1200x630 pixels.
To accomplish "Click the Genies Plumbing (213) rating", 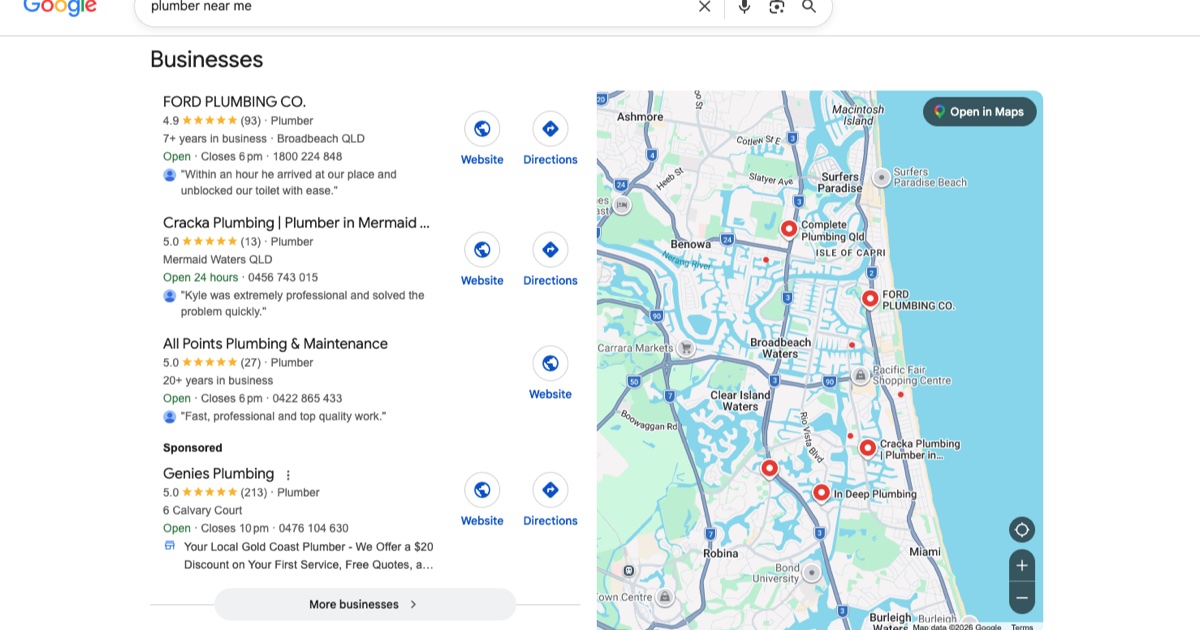I will [x=215, y=492].
